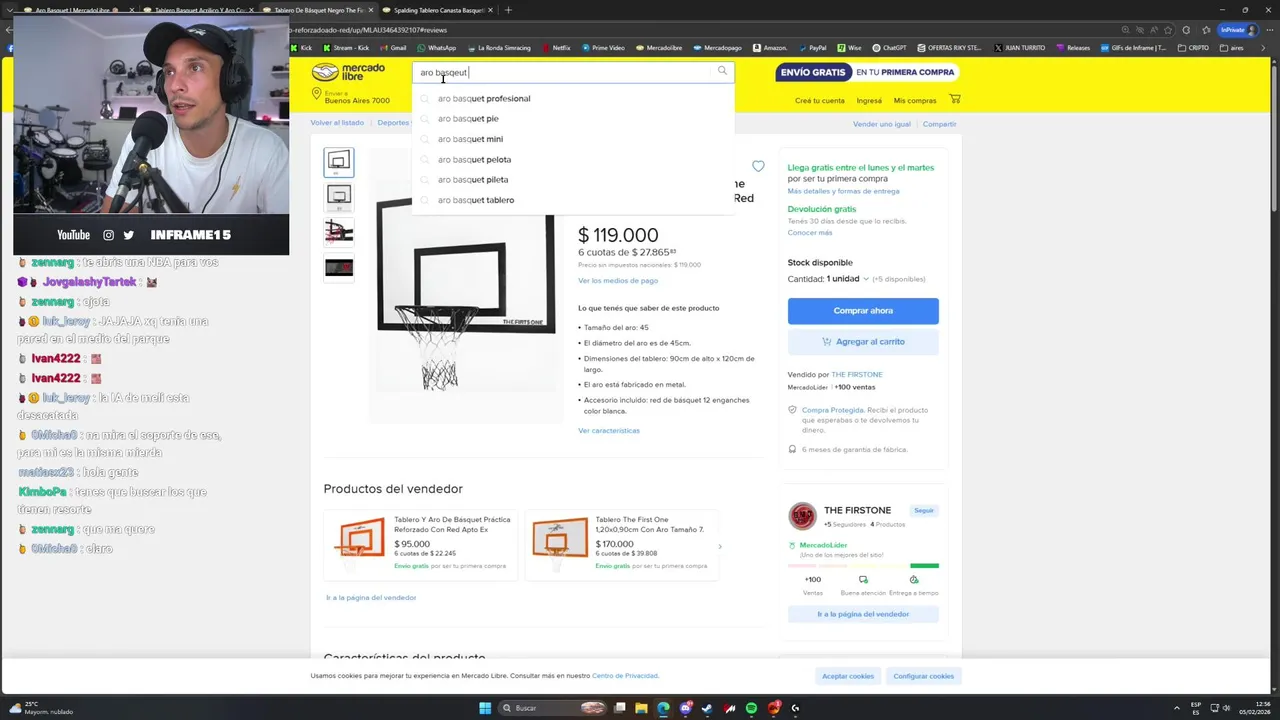Select the first product thumbnail image
This screenshot has height=720, width=1280.
click(x=339, y=162)
